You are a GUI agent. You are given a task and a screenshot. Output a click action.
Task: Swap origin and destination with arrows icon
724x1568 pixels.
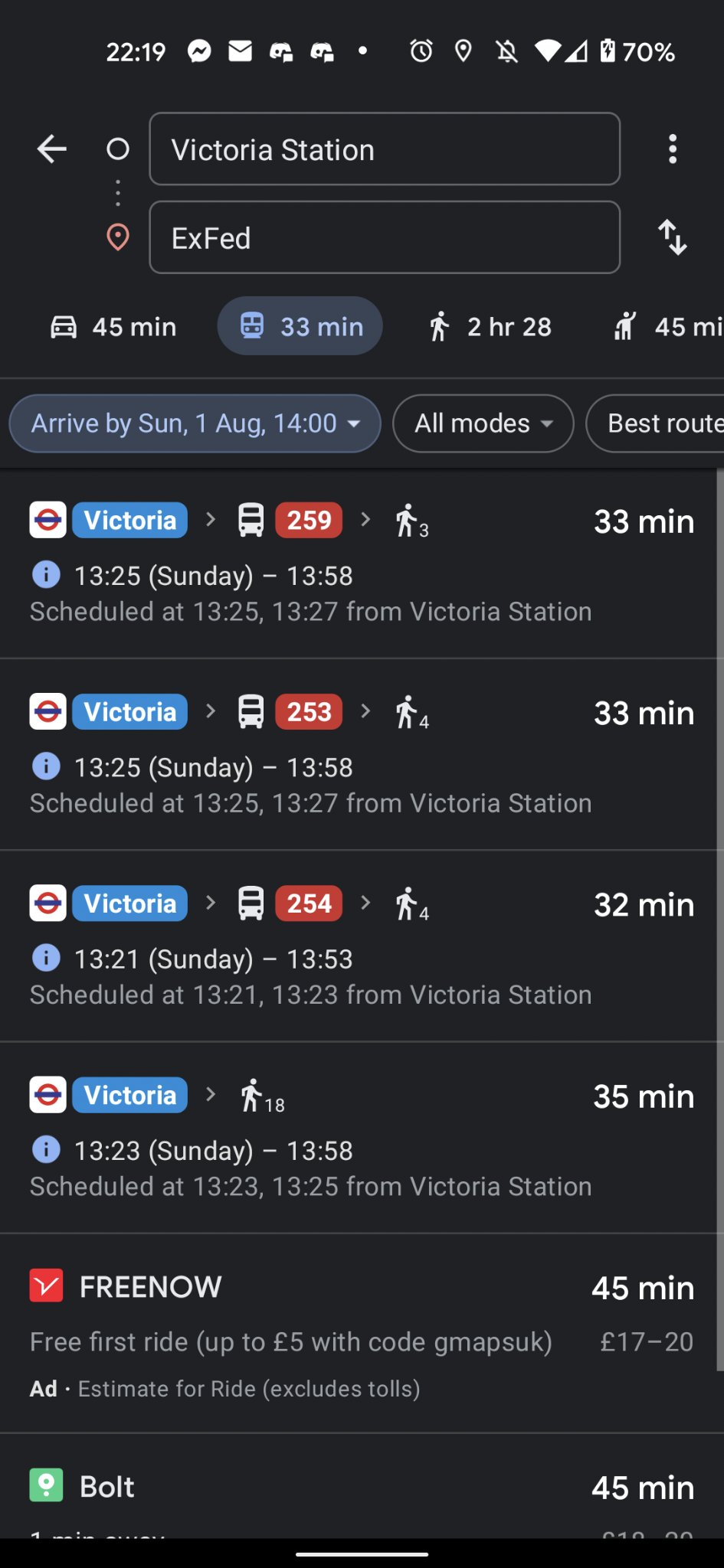click(x=673, y=237)
